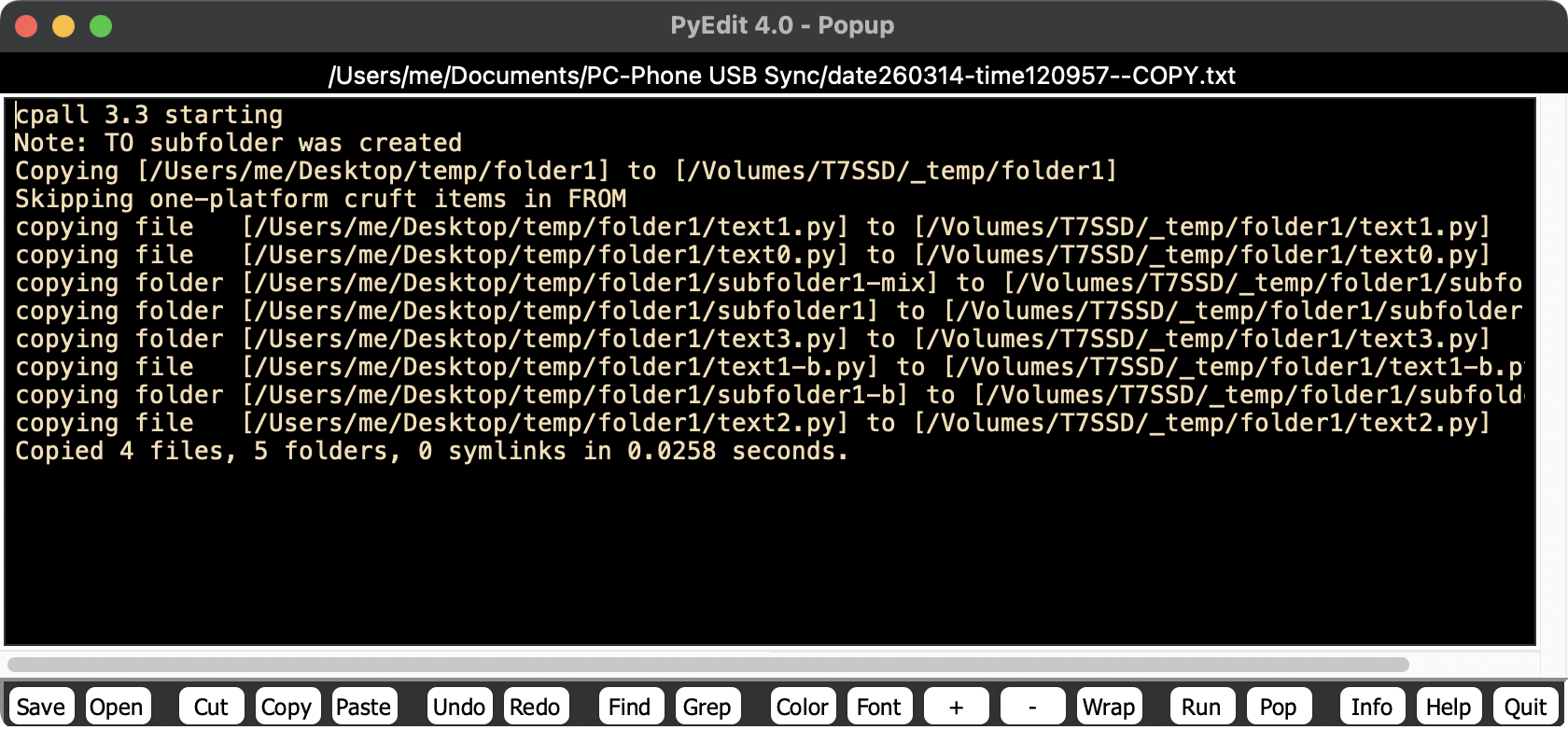1568x730 pixels.
Task: Click the Save button in the toolbar
Action: [41, 707]
